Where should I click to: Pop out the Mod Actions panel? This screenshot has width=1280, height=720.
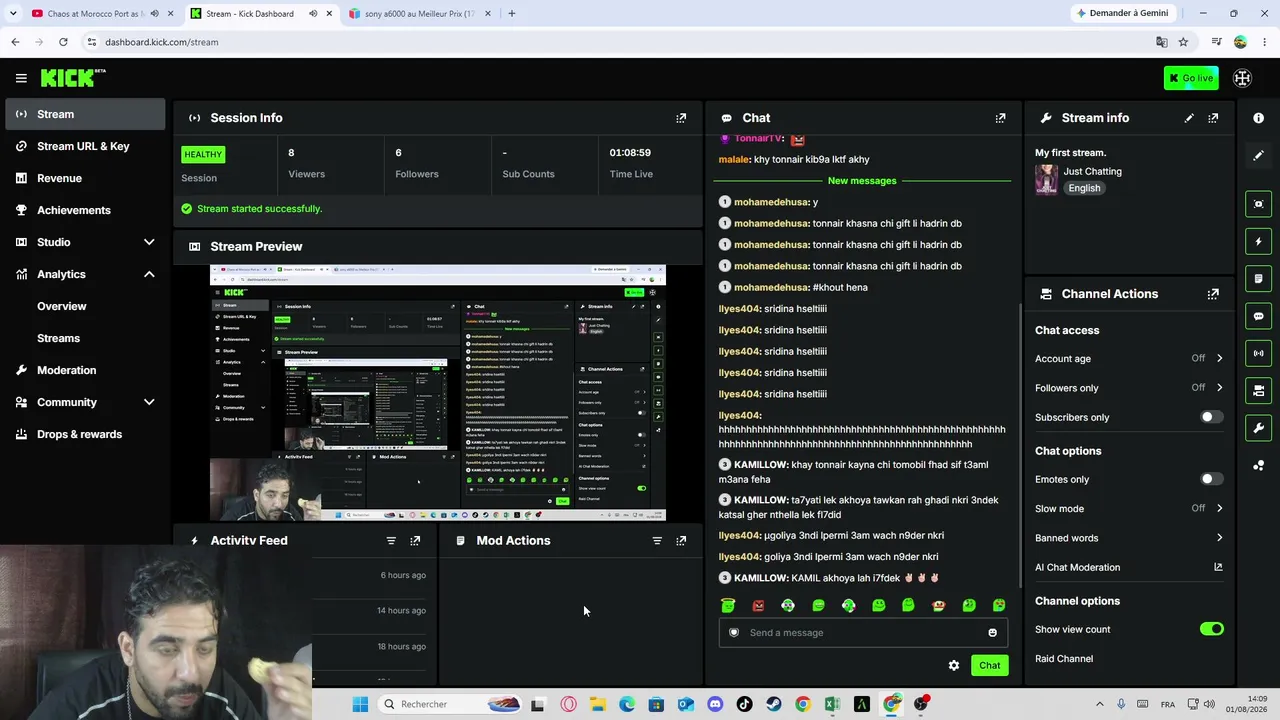click(x=681, y=541)
